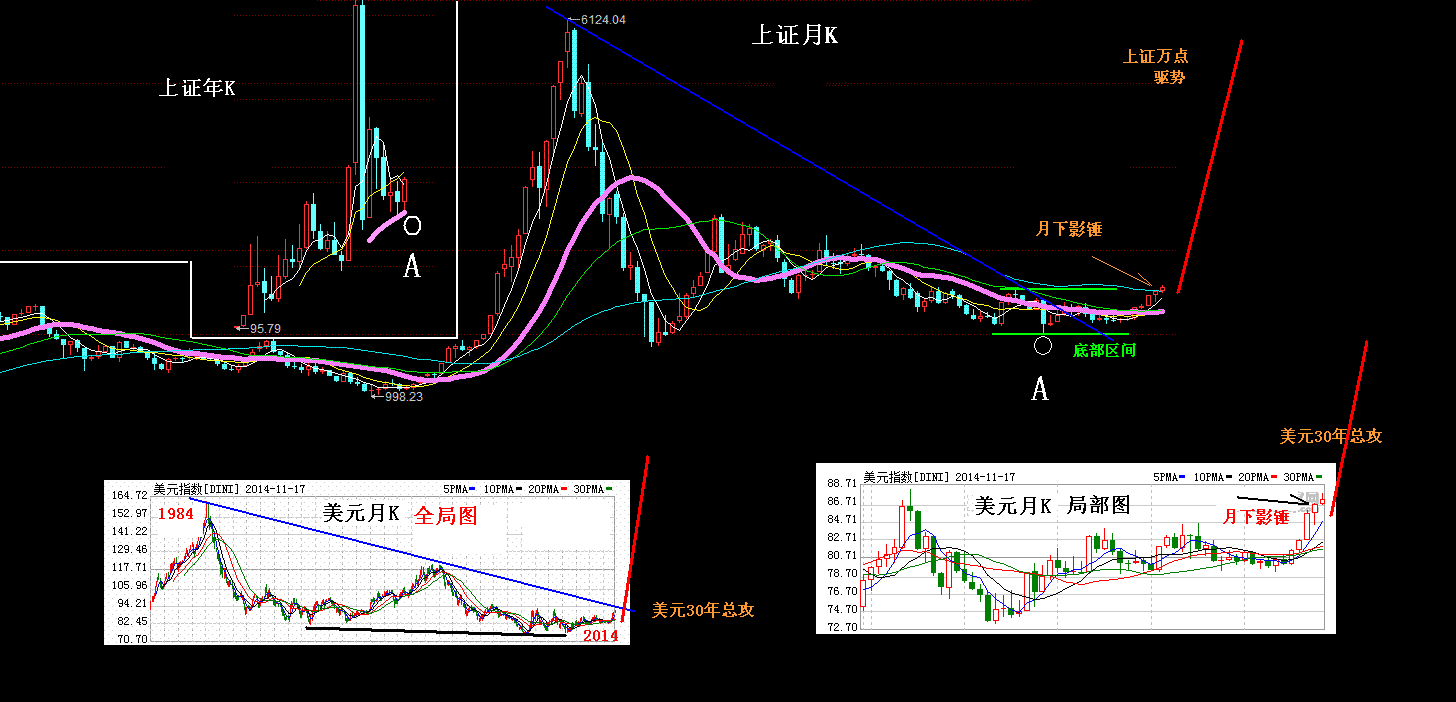Image resolution: width=1456 pixels, height=702 pixels.
Task: Click the 141.22 axis value
Action: [x=128, y=532]
